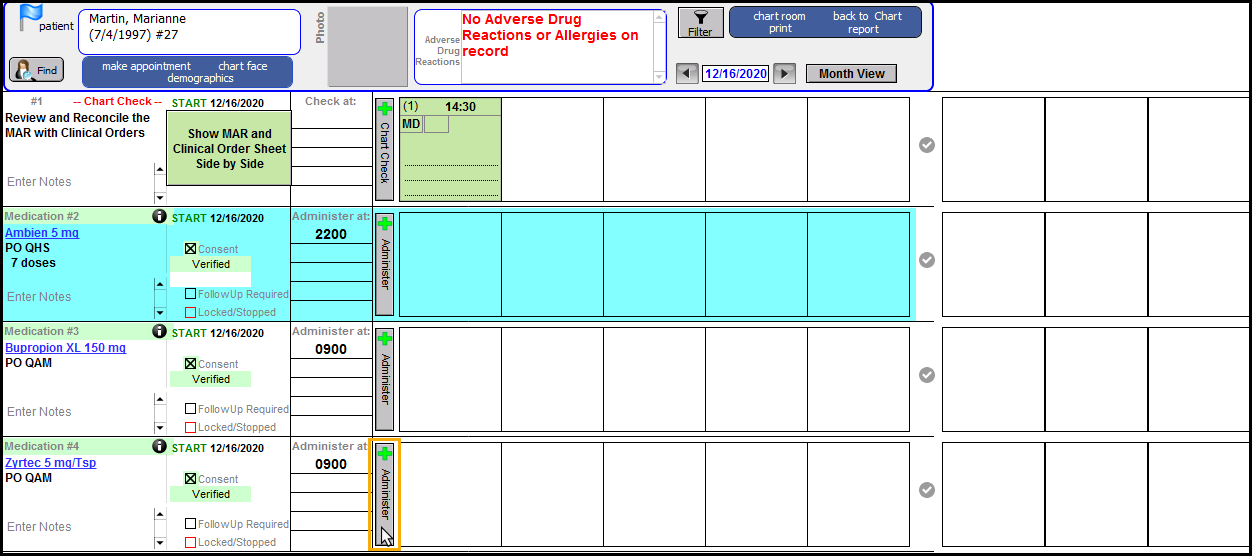Select make appointment in patient menu
Screen dimensions: 1252x556
pyautogui.click(x=146, y=66)
